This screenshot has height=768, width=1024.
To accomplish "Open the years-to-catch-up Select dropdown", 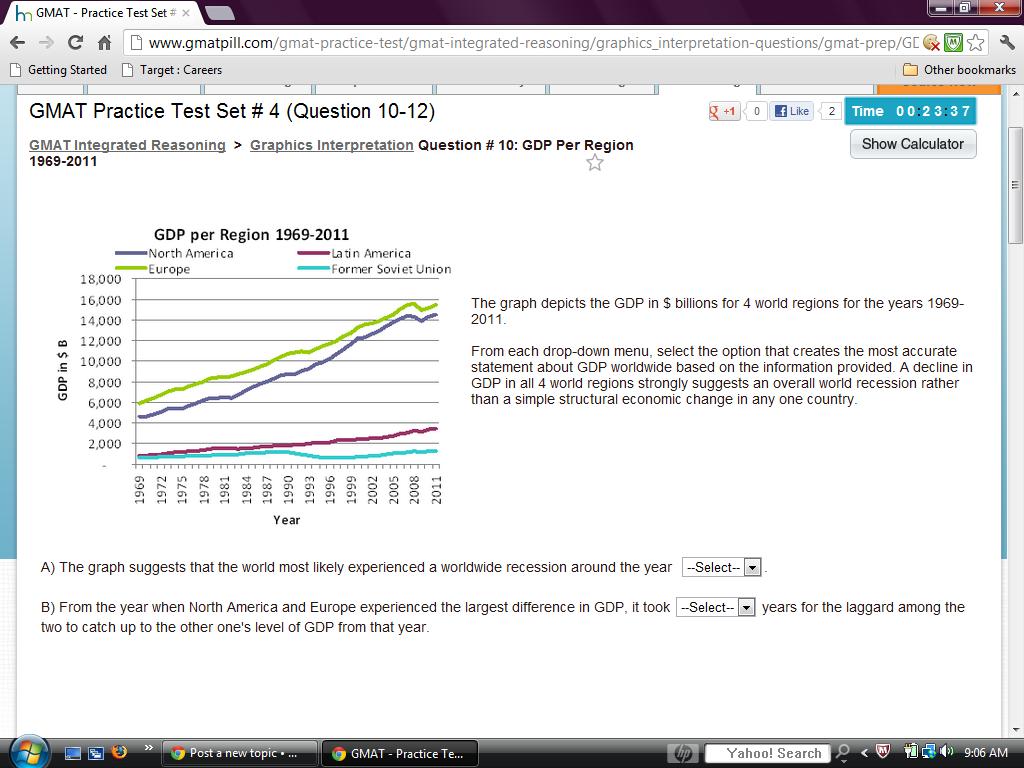I will (715, 607).
